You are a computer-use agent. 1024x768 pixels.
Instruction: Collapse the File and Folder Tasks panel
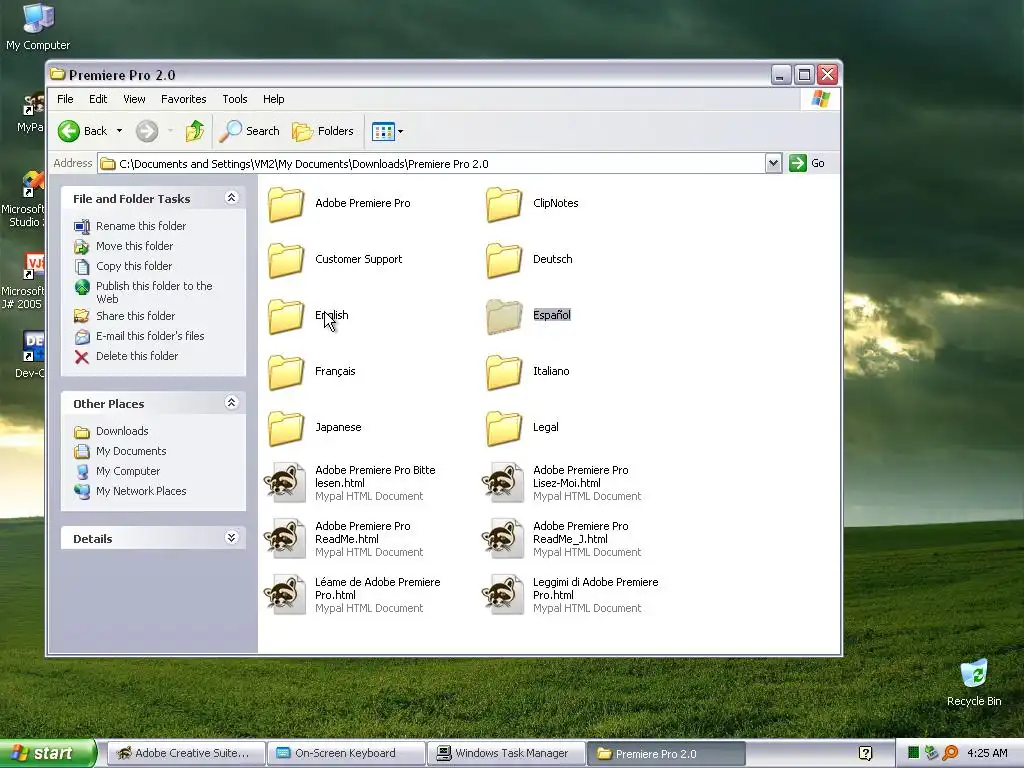[231, 197]
